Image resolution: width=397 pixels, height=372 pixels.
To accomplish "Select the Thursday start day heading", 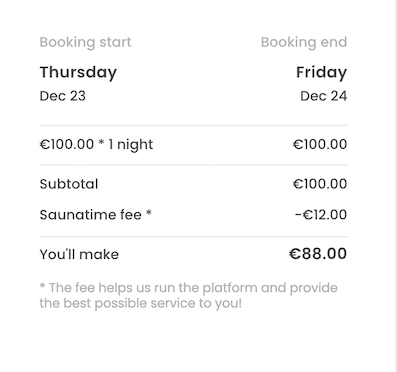I will 78,72.
